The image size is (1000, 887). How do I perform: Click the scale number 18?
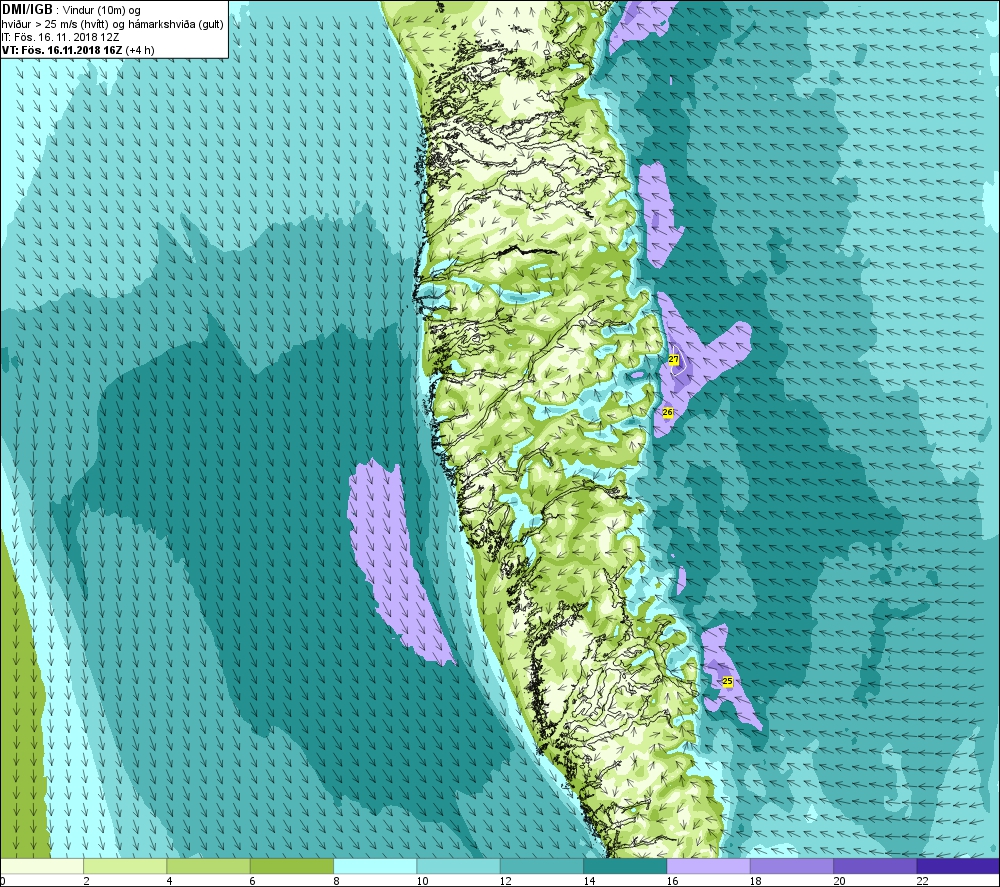(x=756, y=881)
